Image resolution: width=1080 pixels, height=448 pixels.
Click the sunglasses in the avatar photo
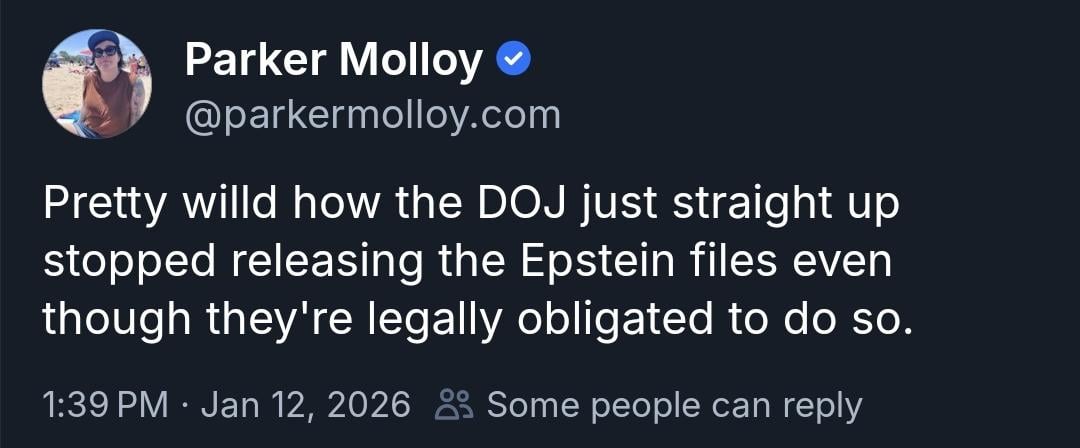click(104, 49)
